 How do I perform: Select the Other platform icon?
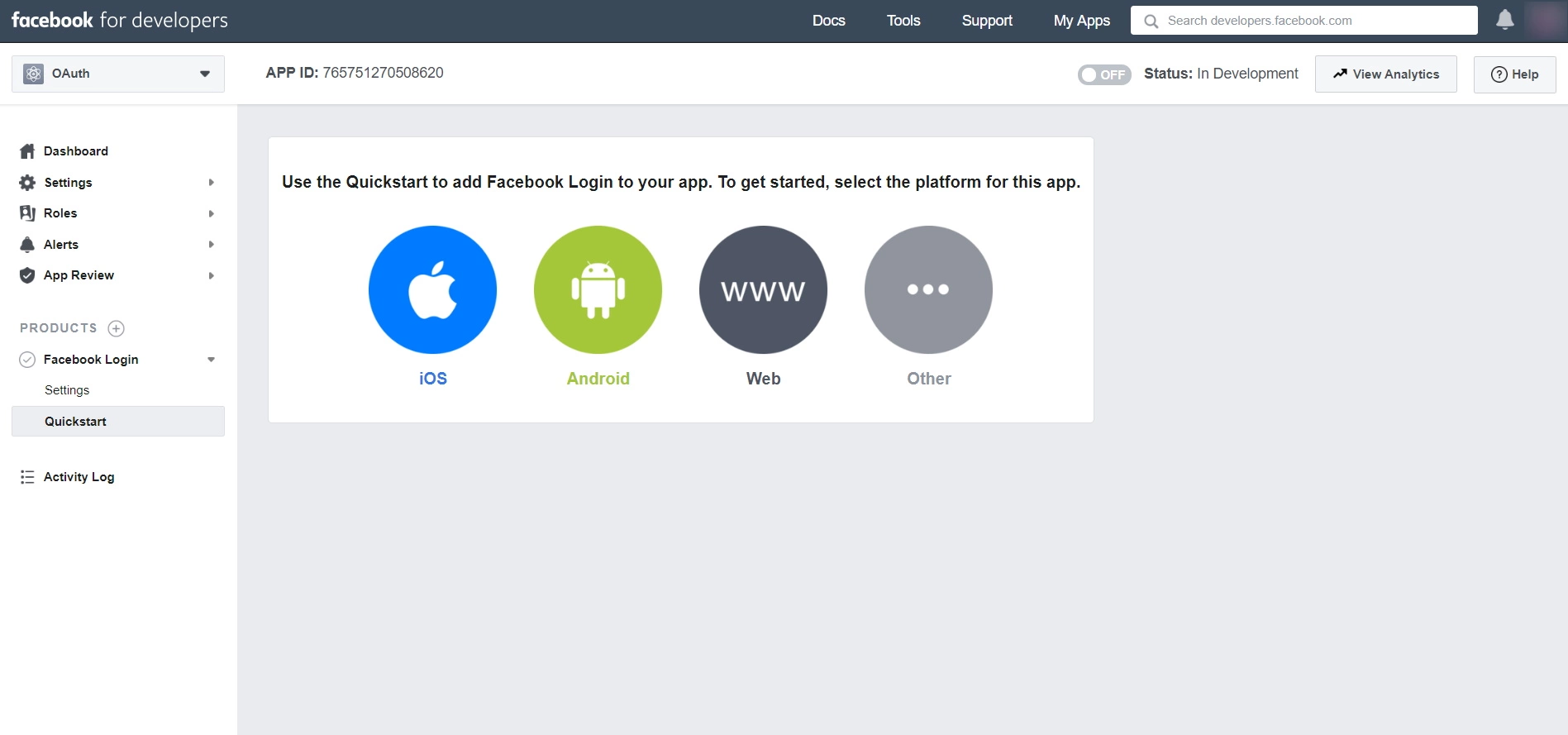[928, 289]
